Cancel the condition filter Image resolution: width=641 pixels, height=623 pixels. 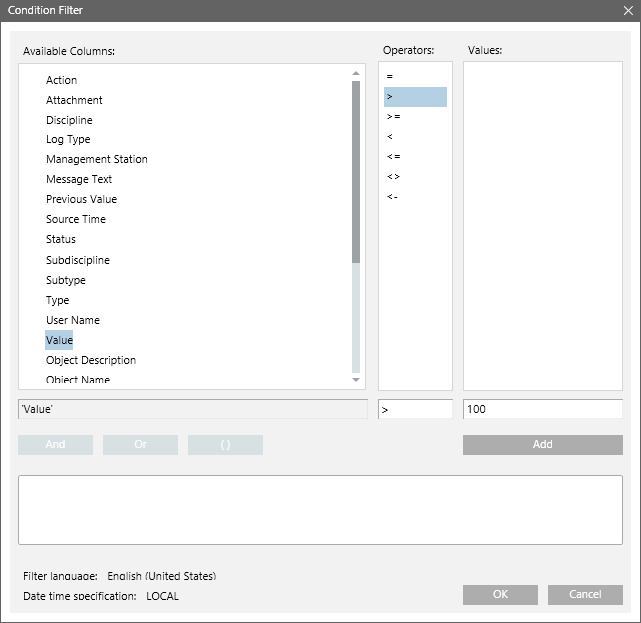[585, 595]
